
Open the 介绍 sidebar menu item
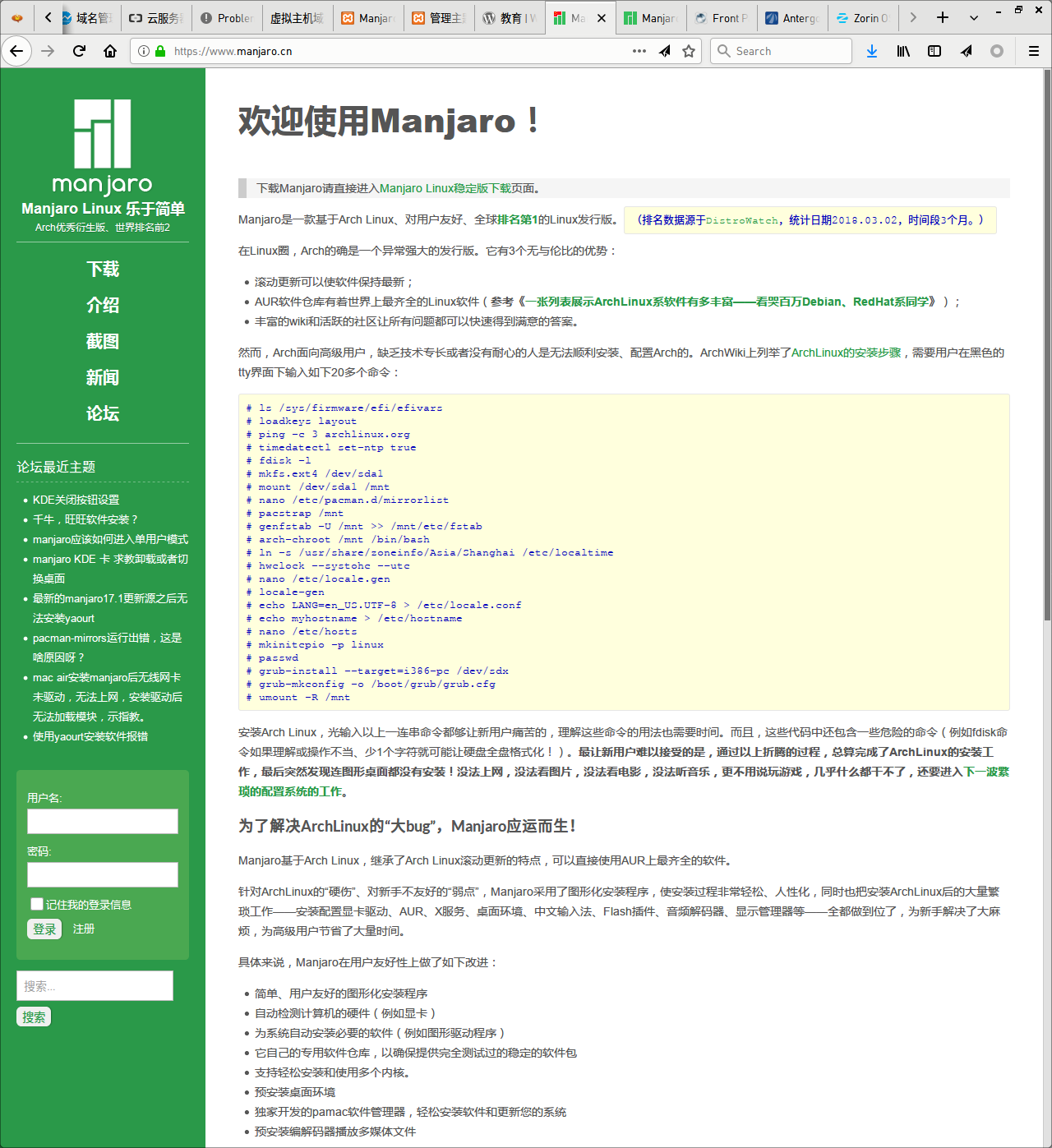coord(103,305)
